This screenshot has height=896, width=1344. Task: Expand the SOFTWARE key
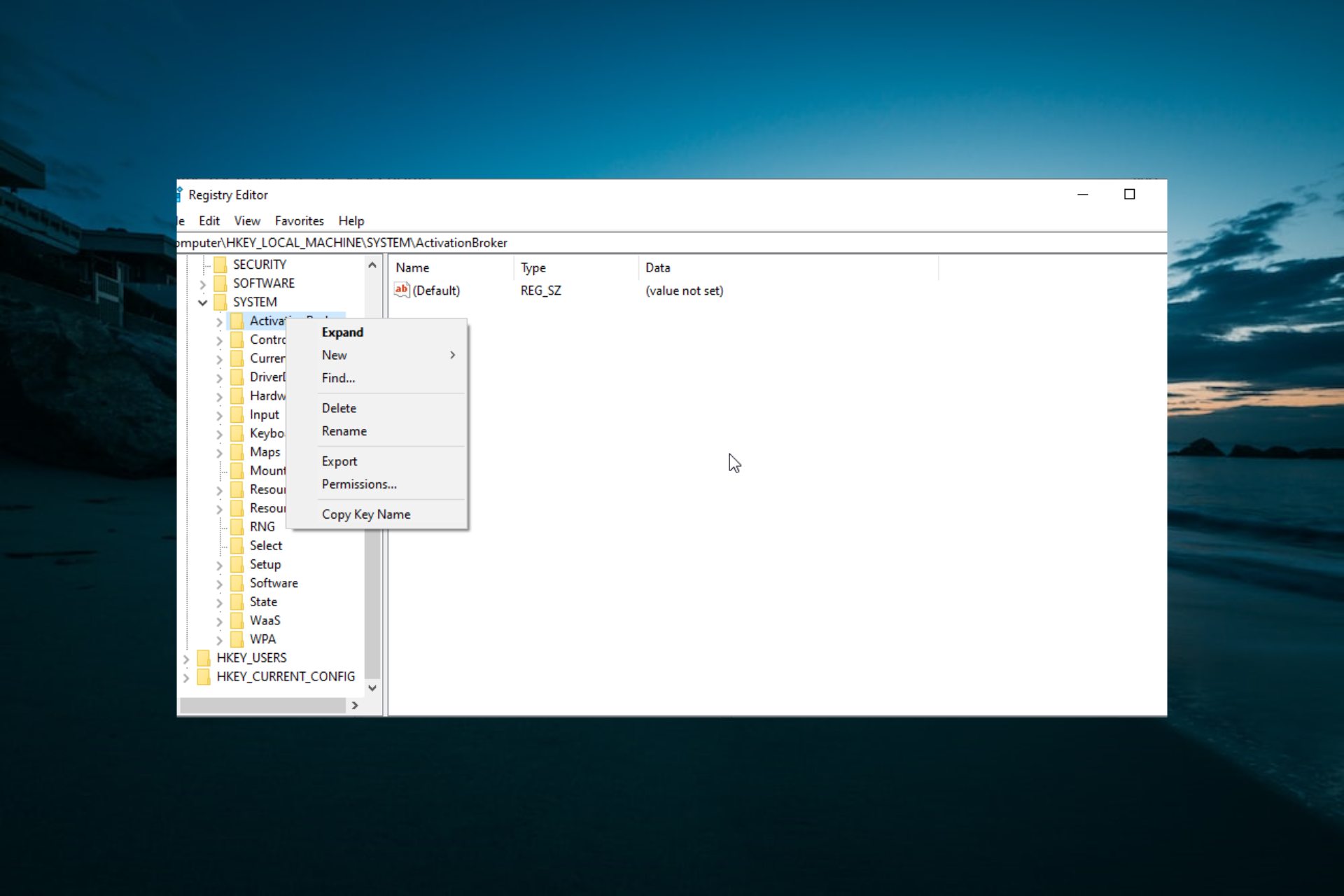point(203,284)
